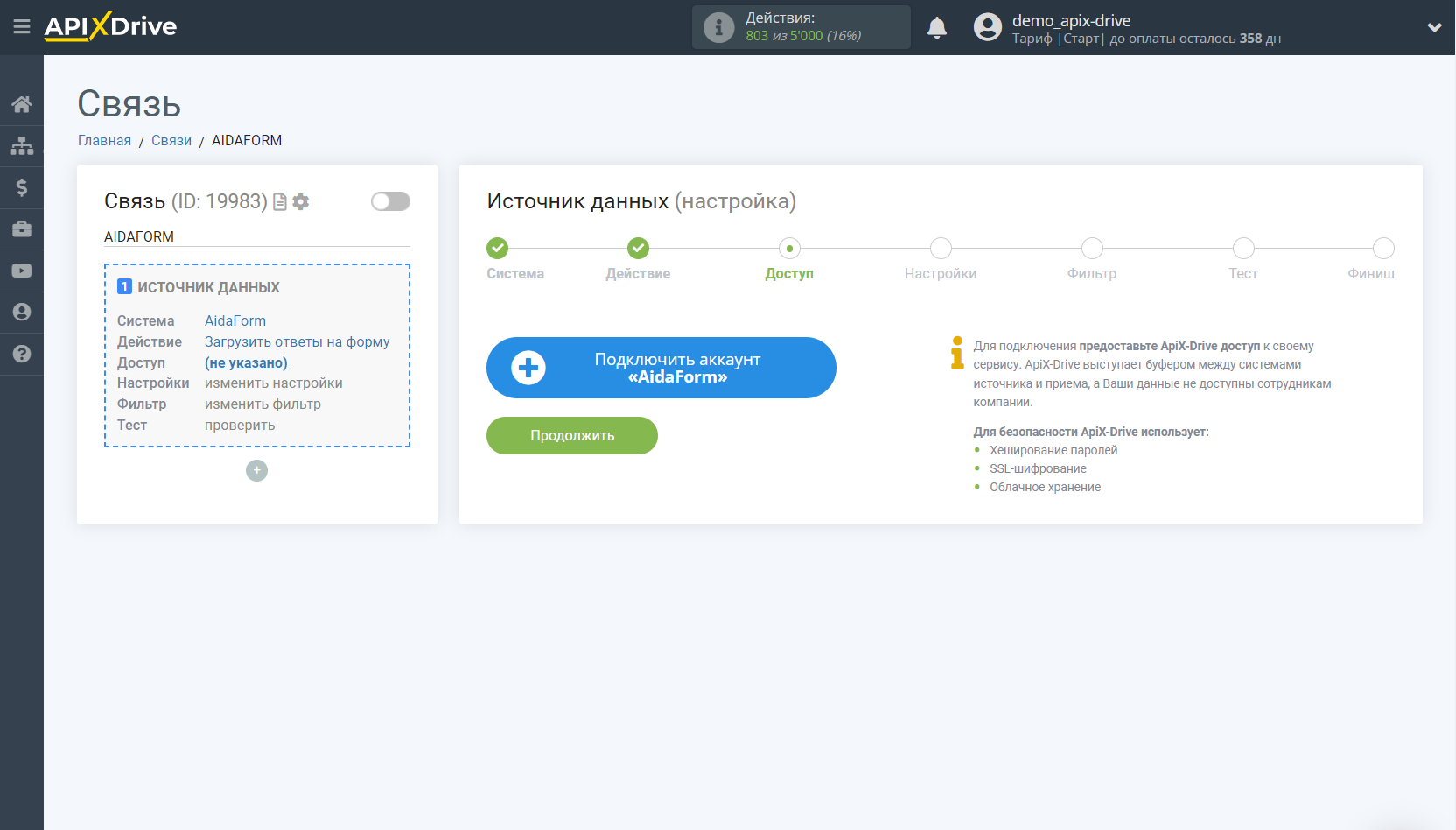
Task: Click the Подключить аккаунт AidaForm button
Action: click(x=661, y=368)
